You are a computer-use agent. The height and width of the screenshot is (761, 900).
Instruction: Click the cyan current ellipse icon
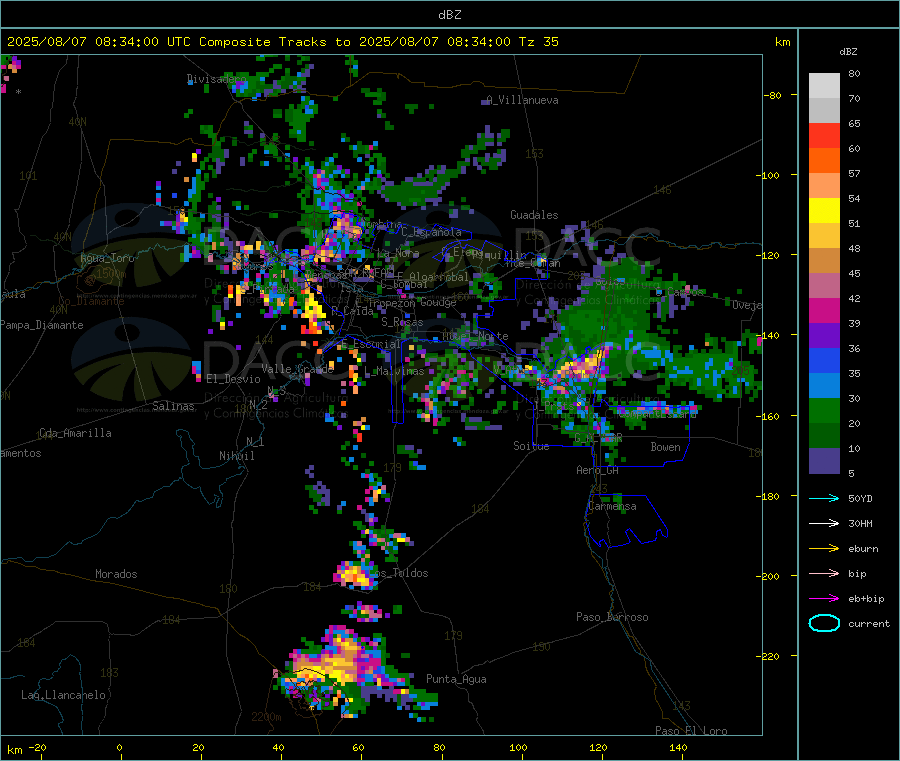point(824,623)
